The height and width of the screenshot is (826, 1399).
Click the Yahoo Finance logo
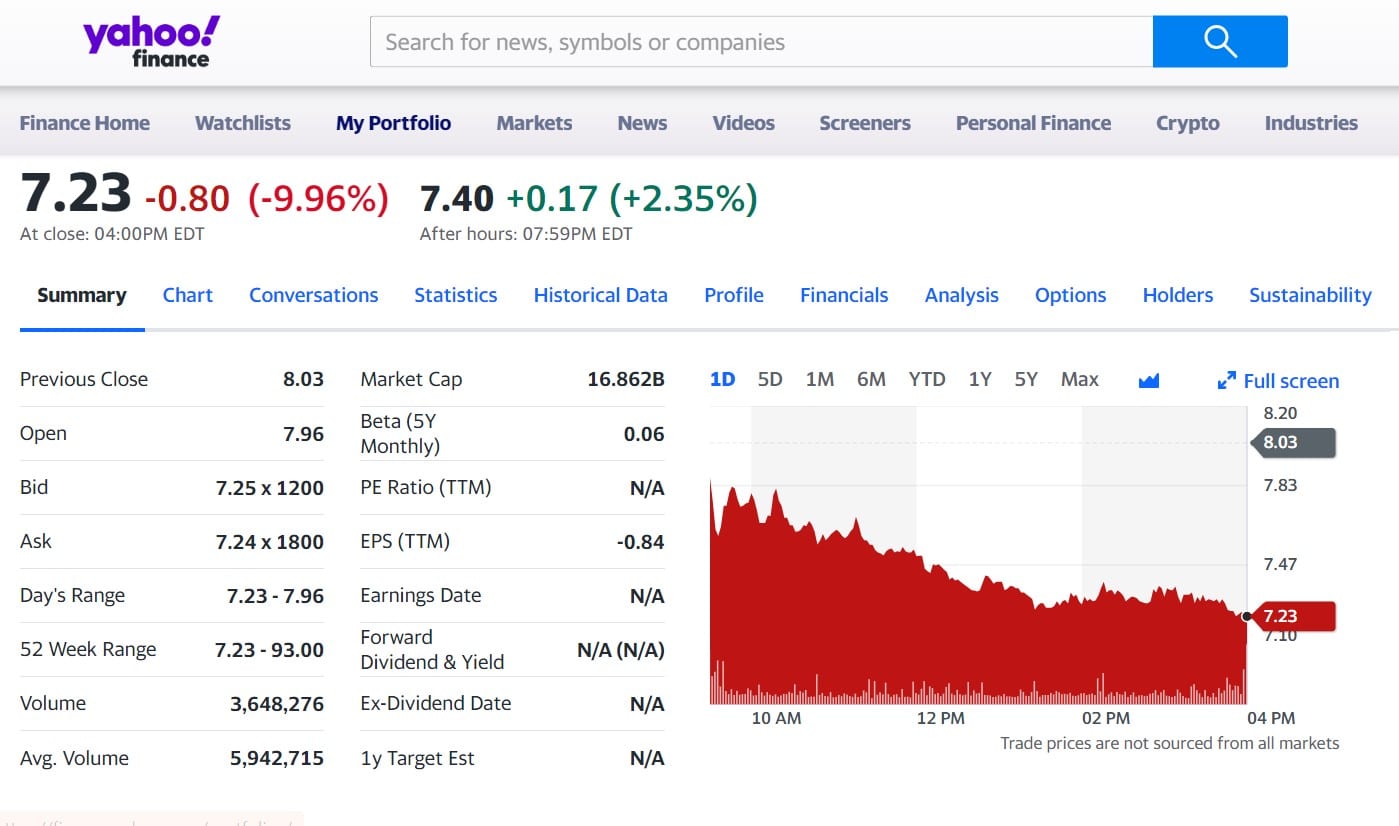pyautogui.click(x=151, y=42)
